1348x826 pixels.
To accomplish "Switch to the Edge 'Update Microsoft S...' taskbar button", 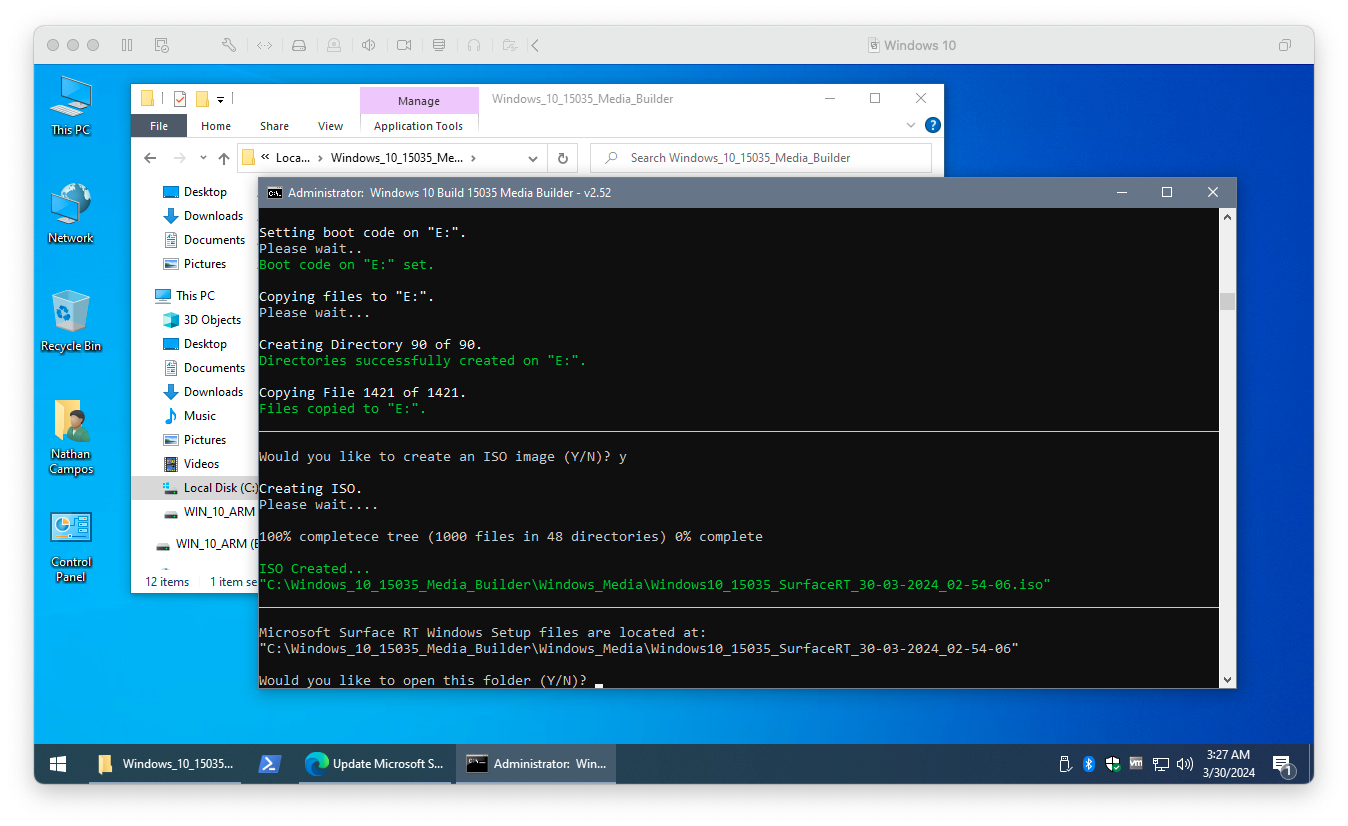I will point(375,764).
